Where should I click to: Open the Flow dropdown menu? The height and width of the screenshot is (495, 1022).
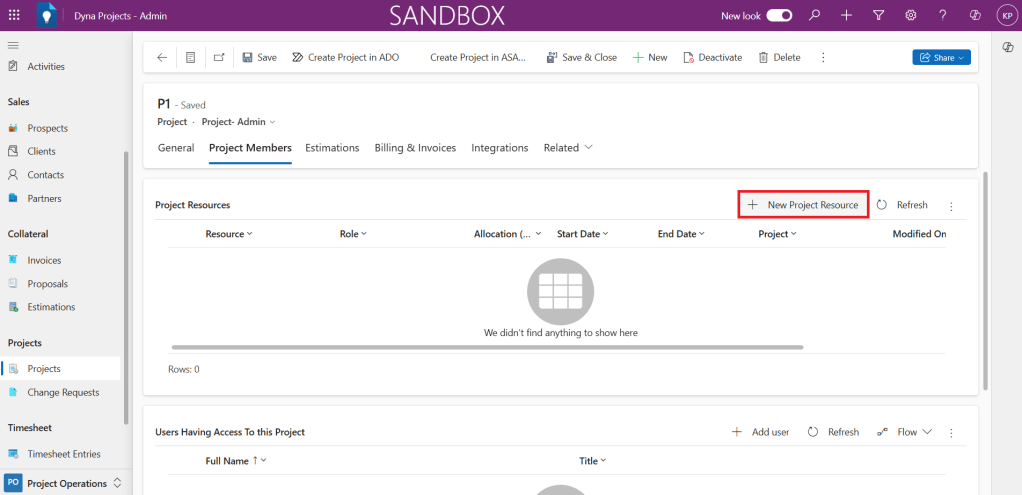coord(905,432)
